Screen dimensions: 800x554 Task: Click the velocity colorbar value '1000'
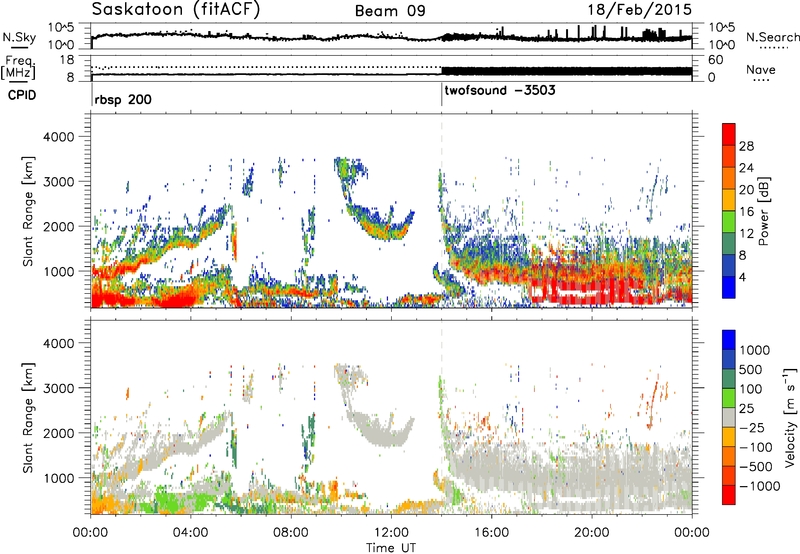point(755,350)
